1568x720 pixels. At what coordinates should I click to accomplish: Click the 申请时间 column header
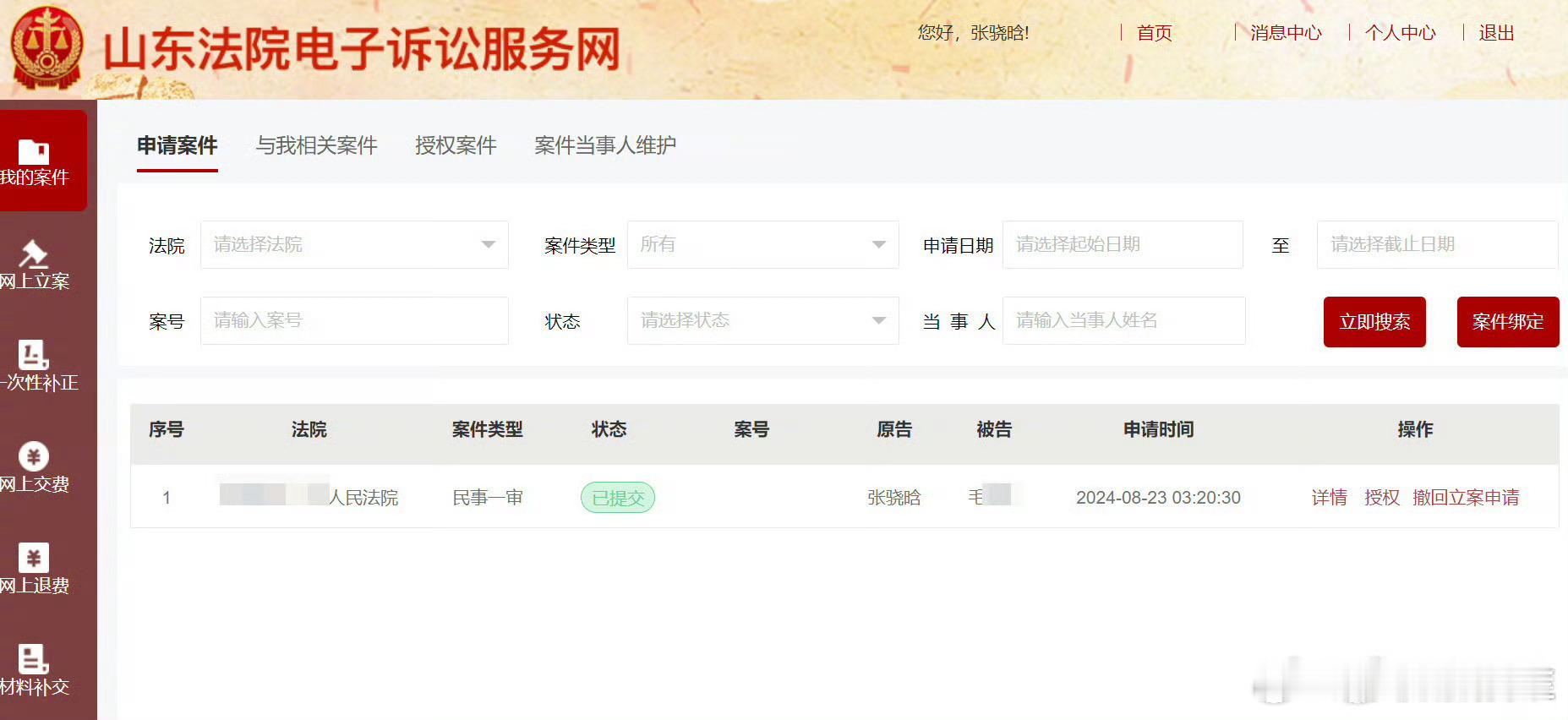1158,429
